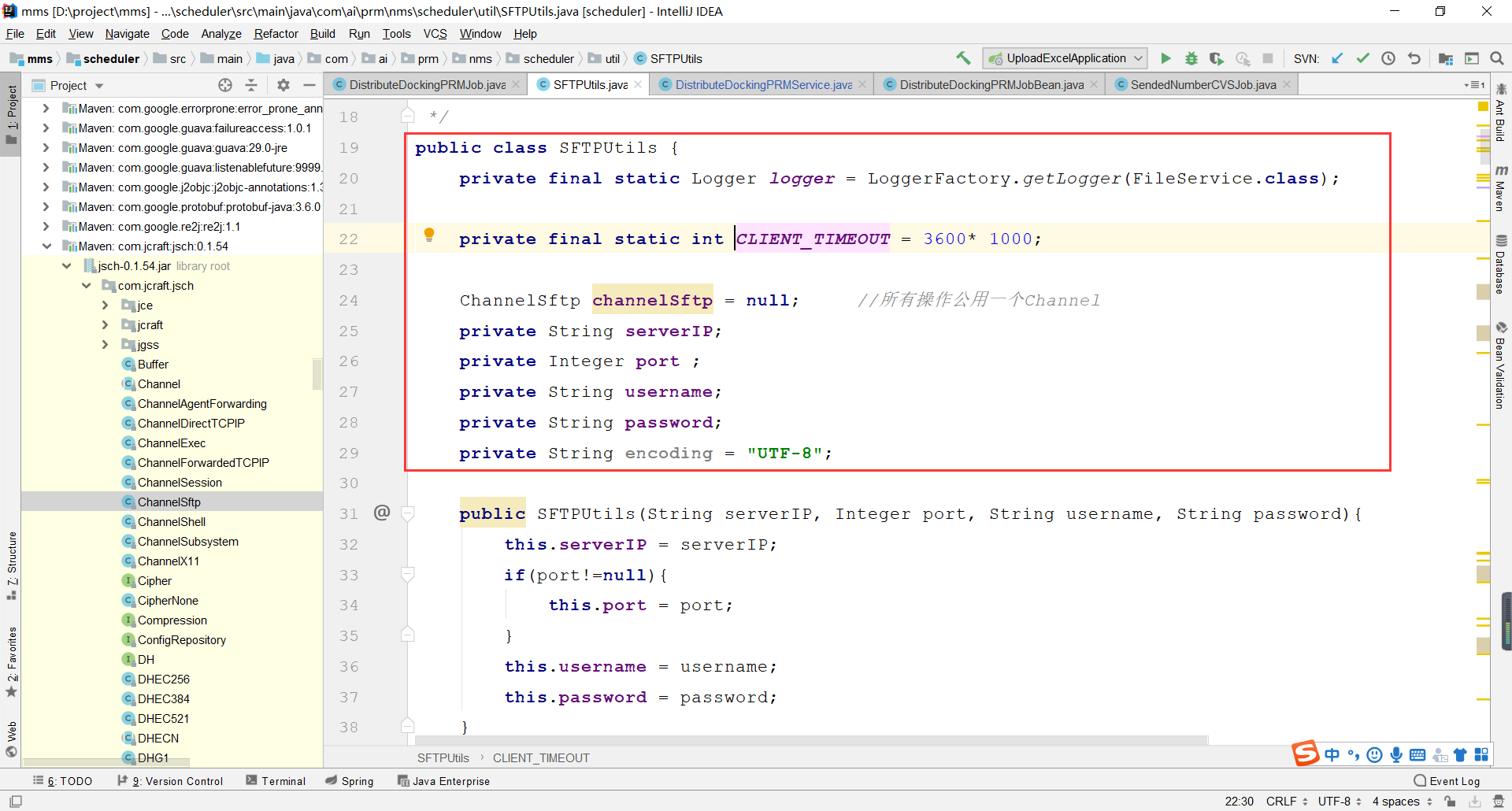Toggle the Favorites tool window stripe button
This screenshot has width=1512, height=811.
(x=11, y=662)
